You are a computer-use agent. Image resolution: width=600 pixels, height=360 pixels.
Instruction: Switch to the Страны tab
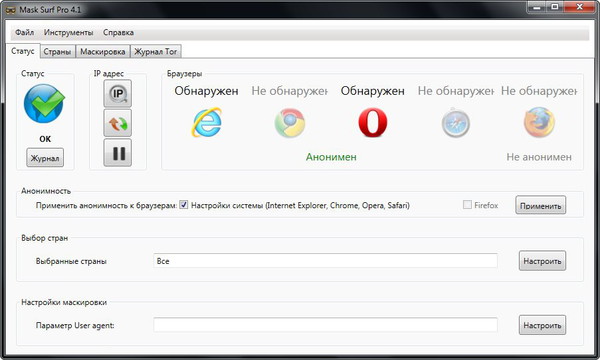point(57,52)
